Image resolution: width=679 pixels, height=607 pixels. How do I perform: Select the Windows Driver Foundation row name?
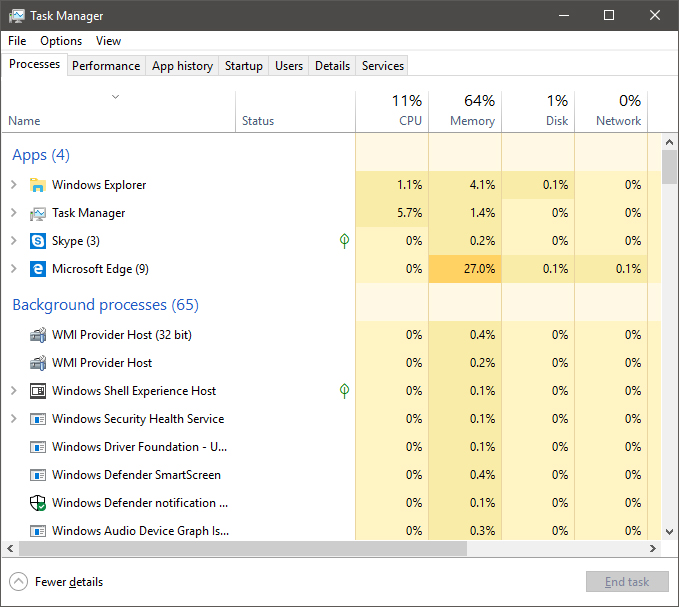tap(139, 447)
